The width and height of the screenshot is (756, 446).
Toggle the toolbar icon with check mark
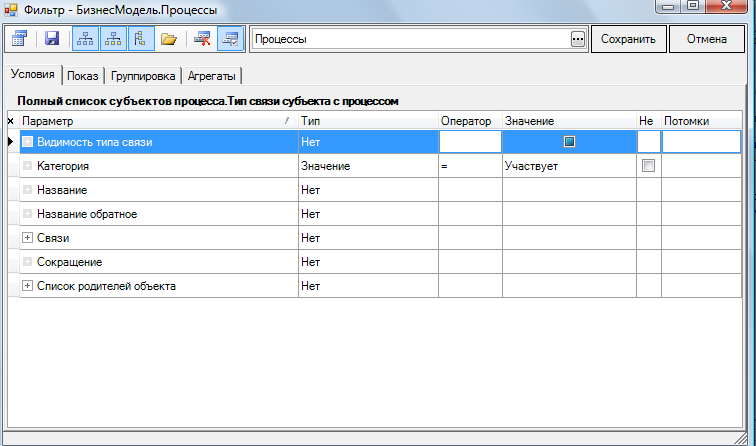point(230,39)
